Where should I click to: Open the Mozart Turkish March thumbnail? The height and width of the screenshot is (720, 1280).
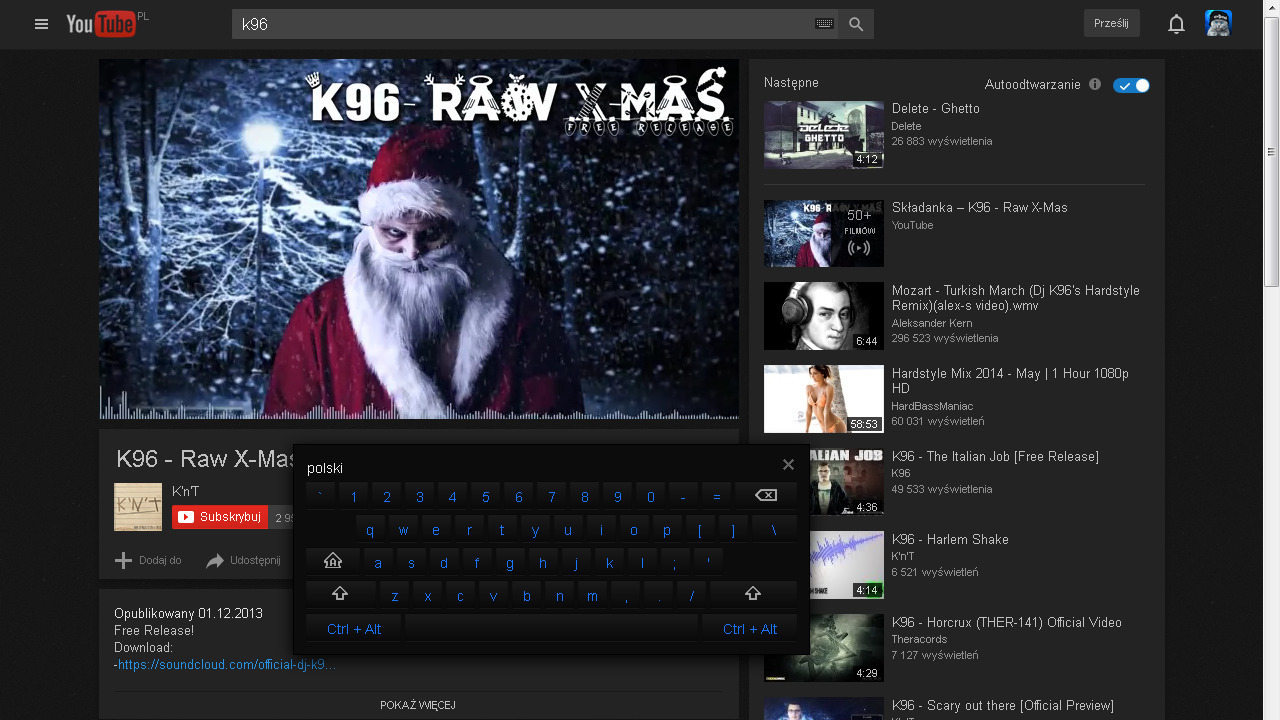824,316
